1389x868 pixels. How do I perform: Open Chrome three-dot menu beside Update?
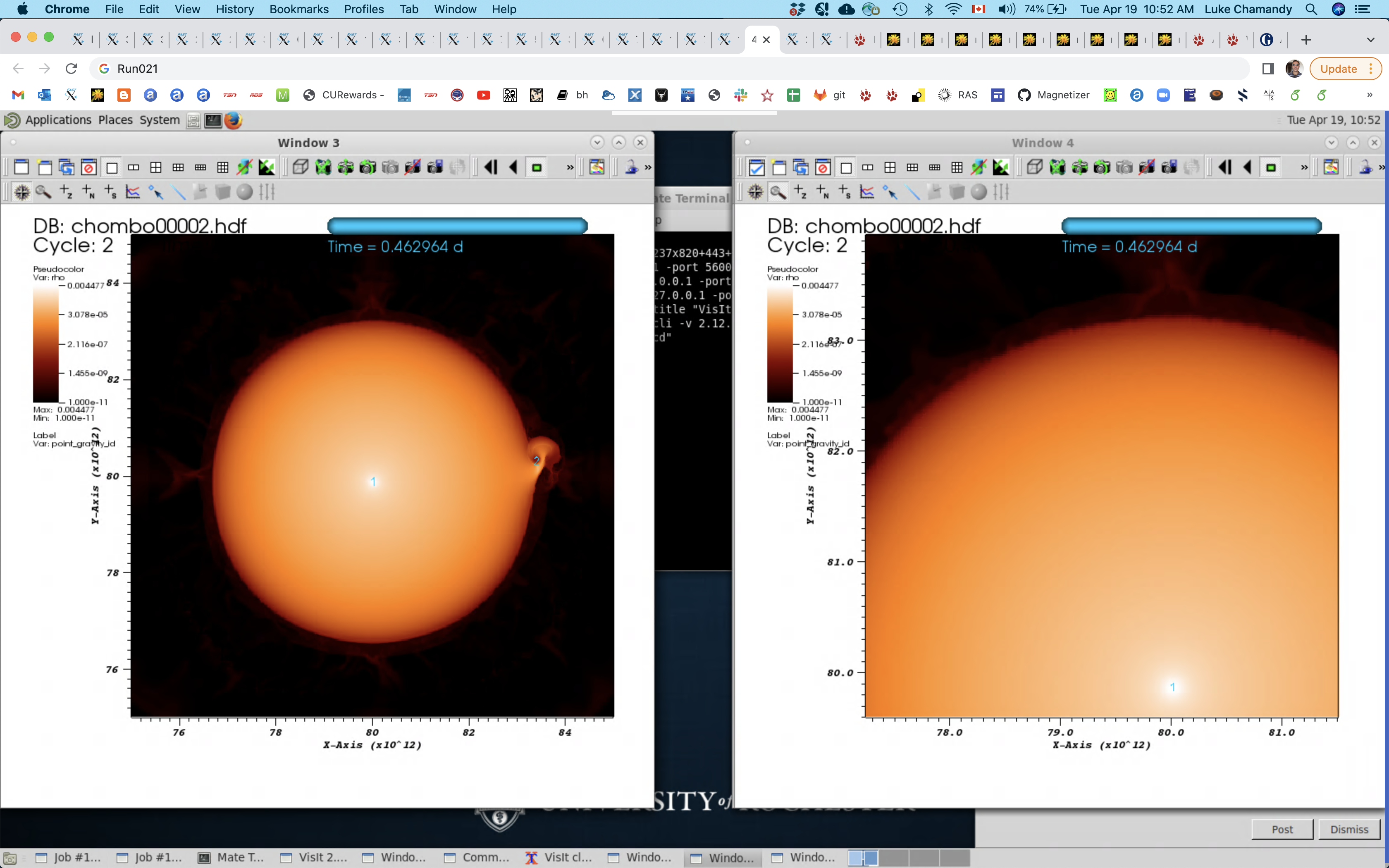click(1371, 69)
